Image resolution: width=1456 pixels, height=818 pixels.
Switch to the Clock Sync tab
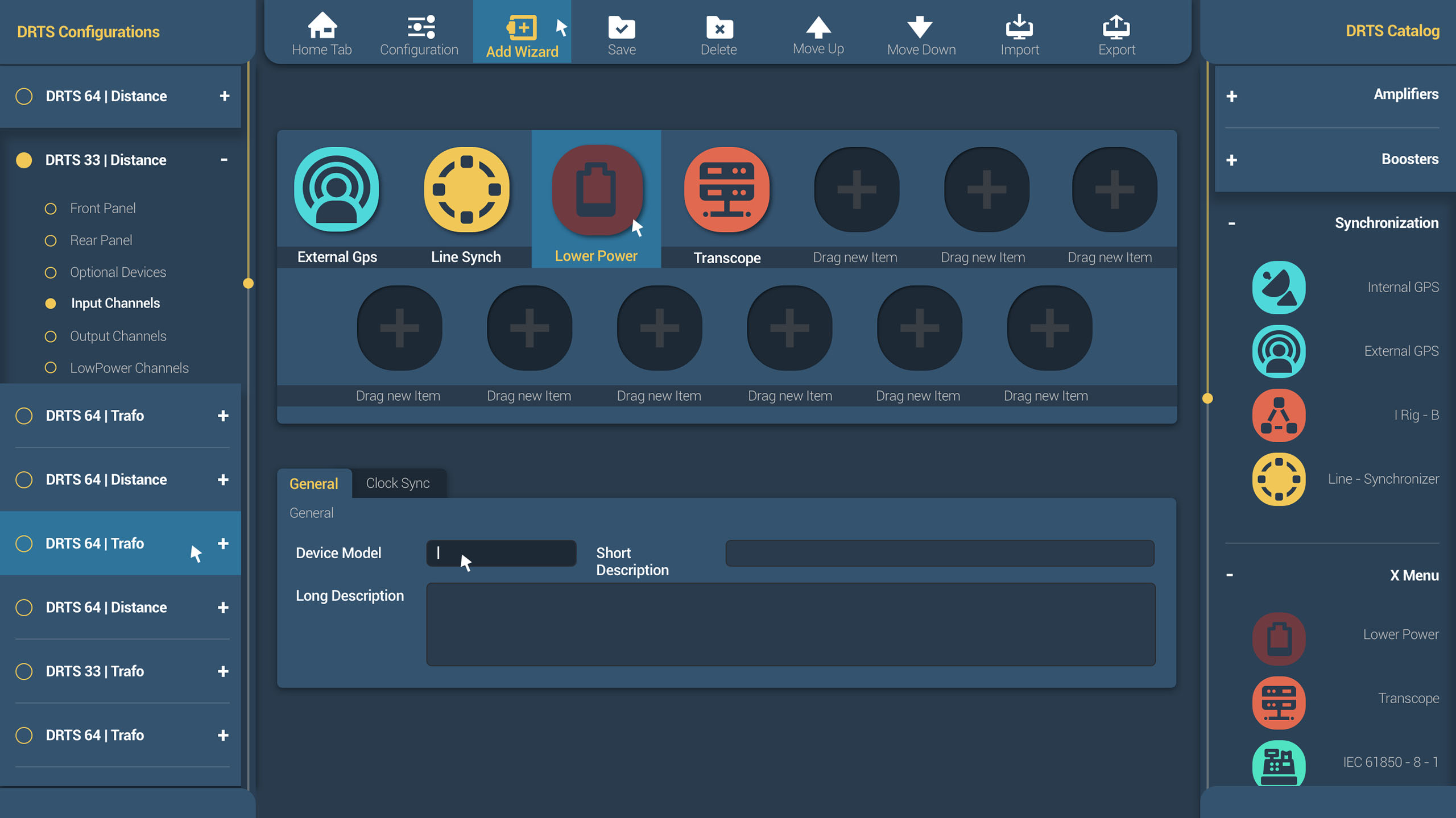click(398, 483)
